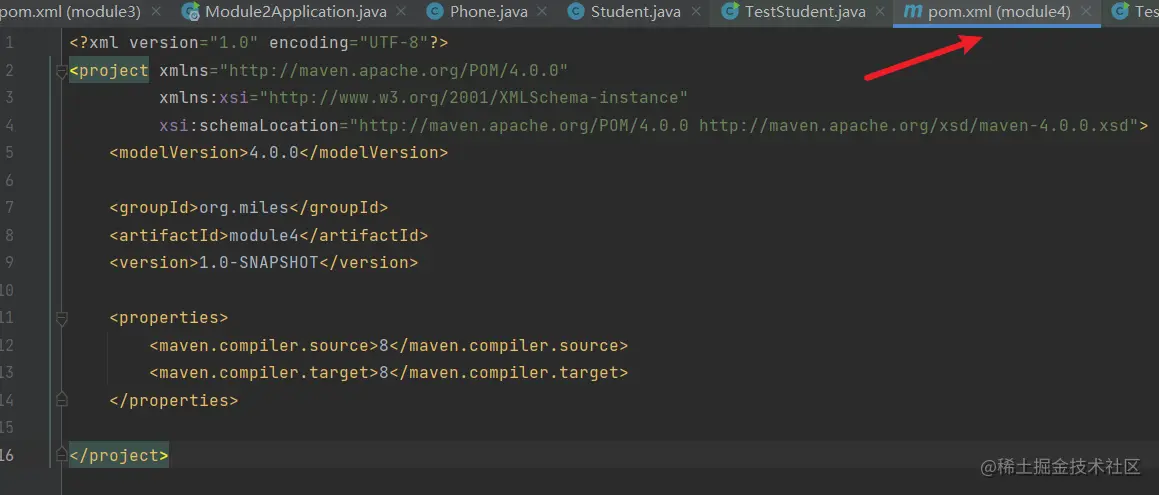Collapse the properties opening tag fold marker
The width and height of the screenshot is (1159, 495).
(61, 318)
